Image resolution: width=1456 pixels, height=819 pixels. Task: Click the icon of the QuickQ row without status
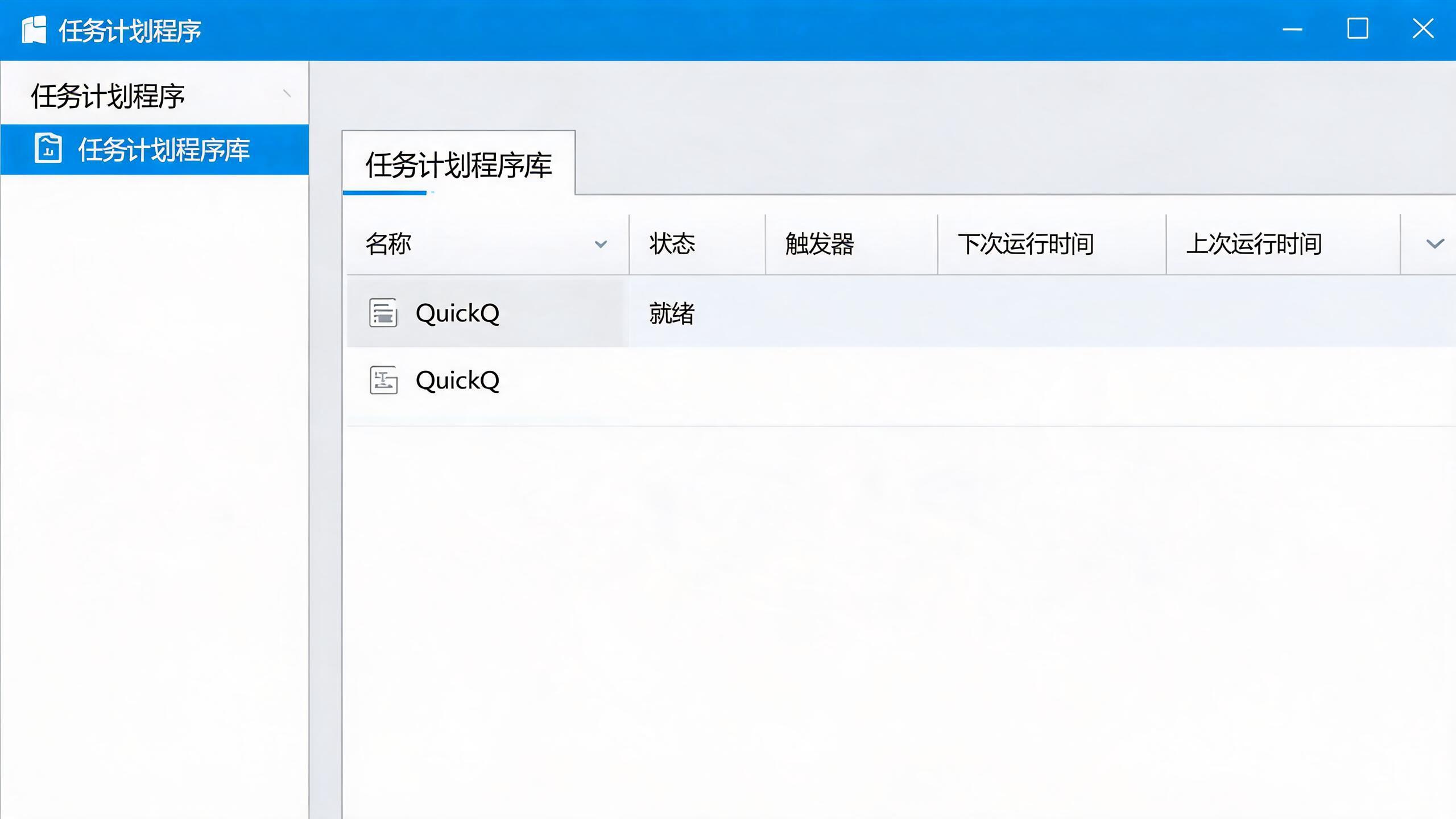[x=383, y=380]
